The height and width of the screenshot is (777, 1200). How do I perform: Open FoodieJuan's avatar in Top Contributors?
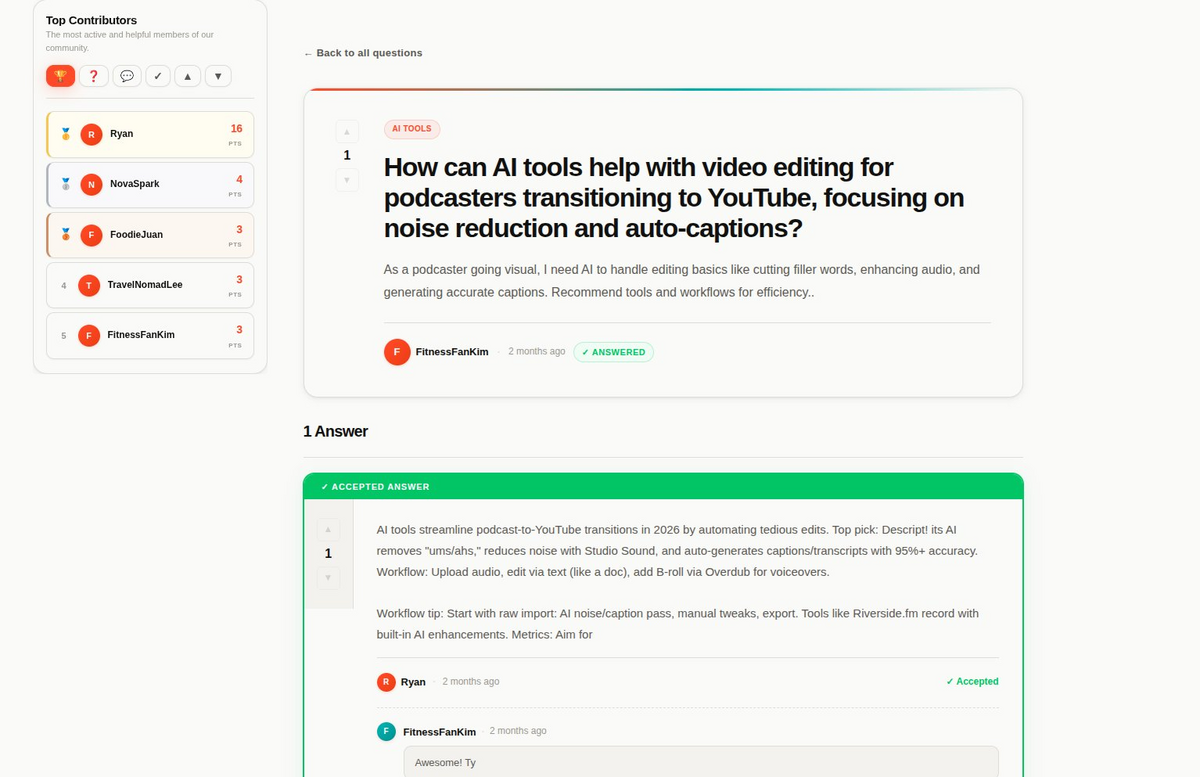tap(92, 235)
